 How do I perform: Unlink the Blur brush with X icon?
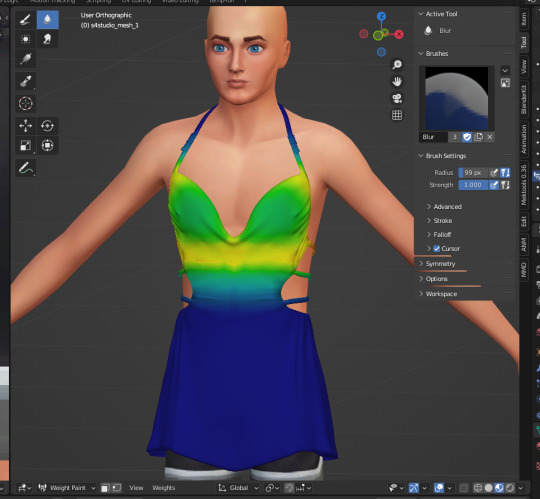coord(490,137)
